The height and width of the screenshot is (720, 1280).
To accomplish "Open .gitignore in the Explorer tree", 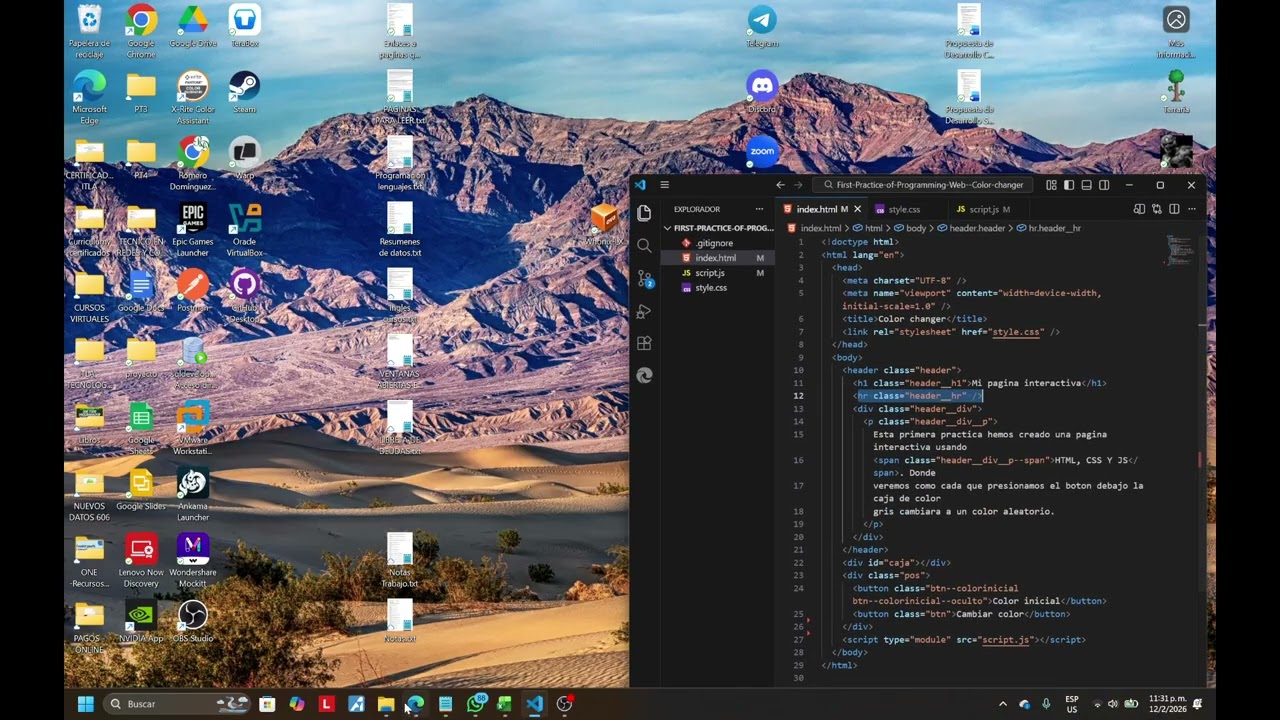I will click(717, 243).
